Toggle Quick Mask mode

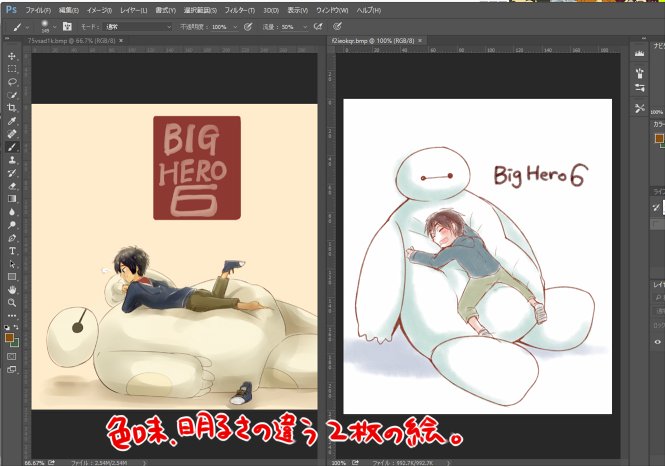pyautogui.click(x=12, y=356)
